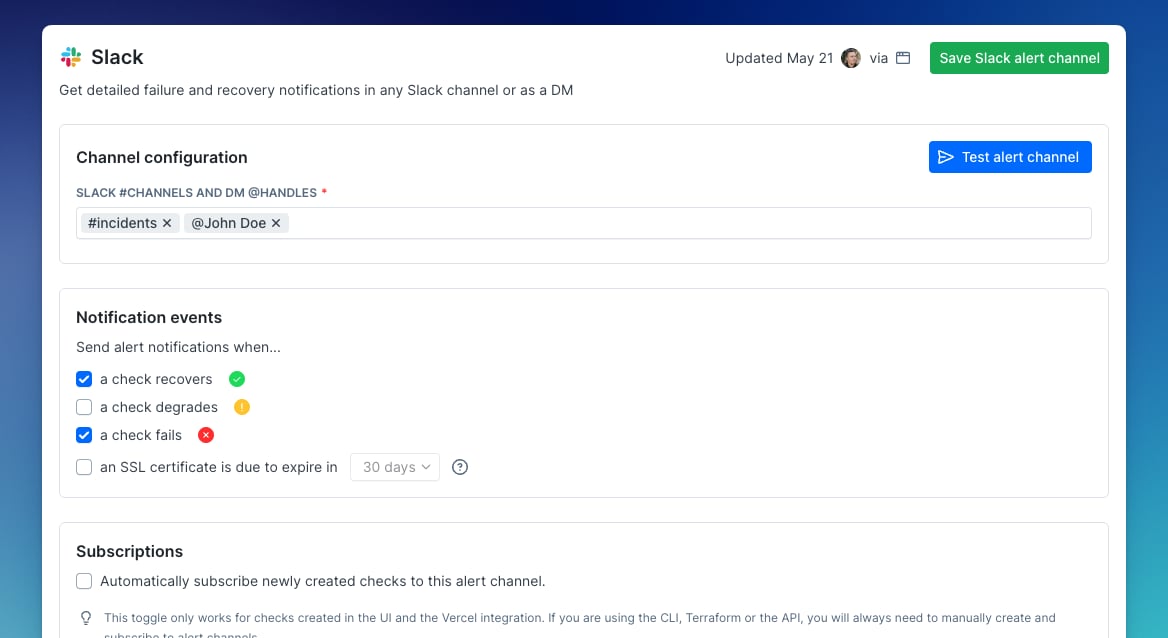Click the browser window icon after 'via'
Image resolution: width=1168 pixels, height=638 pixels.
click(x=903, y=58)
